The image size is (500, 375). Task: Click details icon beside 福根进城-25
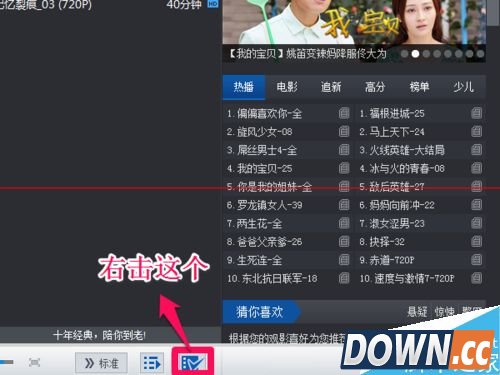pos(477,113)
